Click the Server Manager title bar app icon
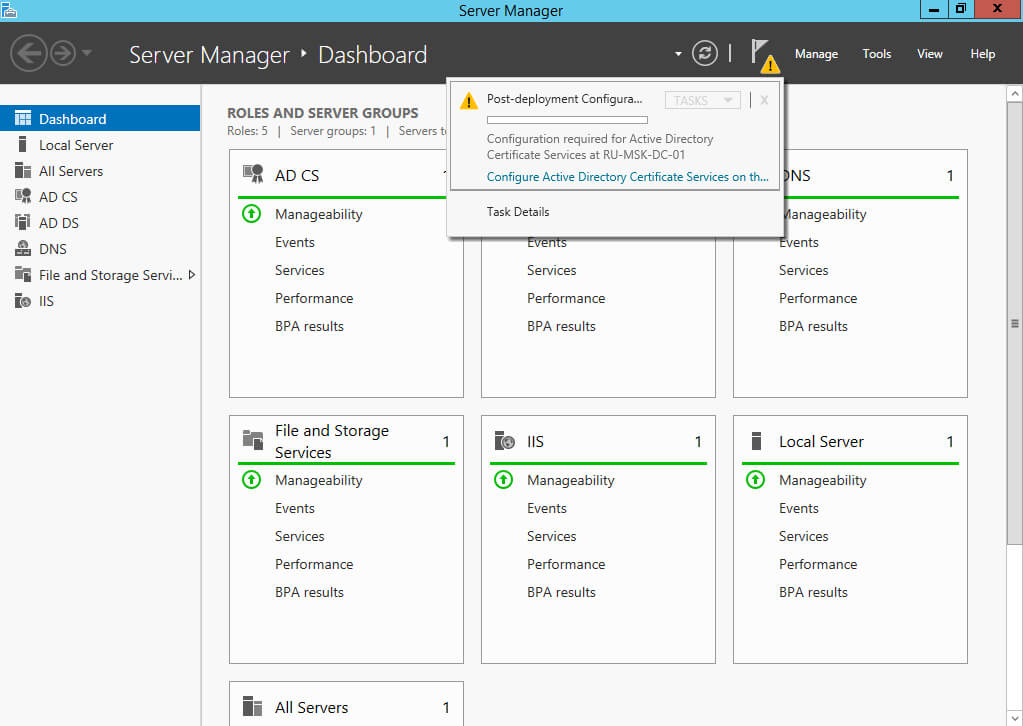Image resolution: width=1023 pixels, height=726 pixels. [x=9, y=10]
